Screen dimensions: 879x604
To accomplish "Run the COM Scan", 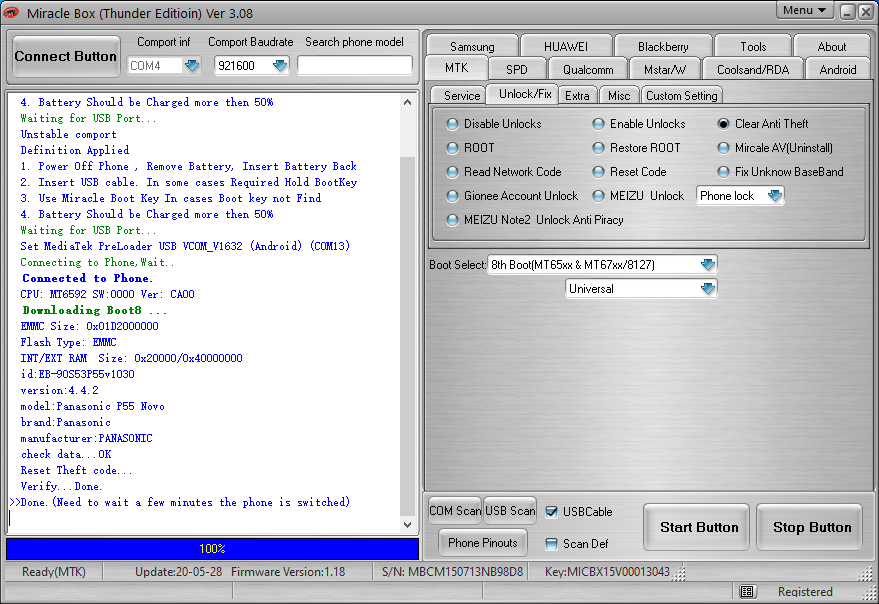I will click(x=455, y=511).
